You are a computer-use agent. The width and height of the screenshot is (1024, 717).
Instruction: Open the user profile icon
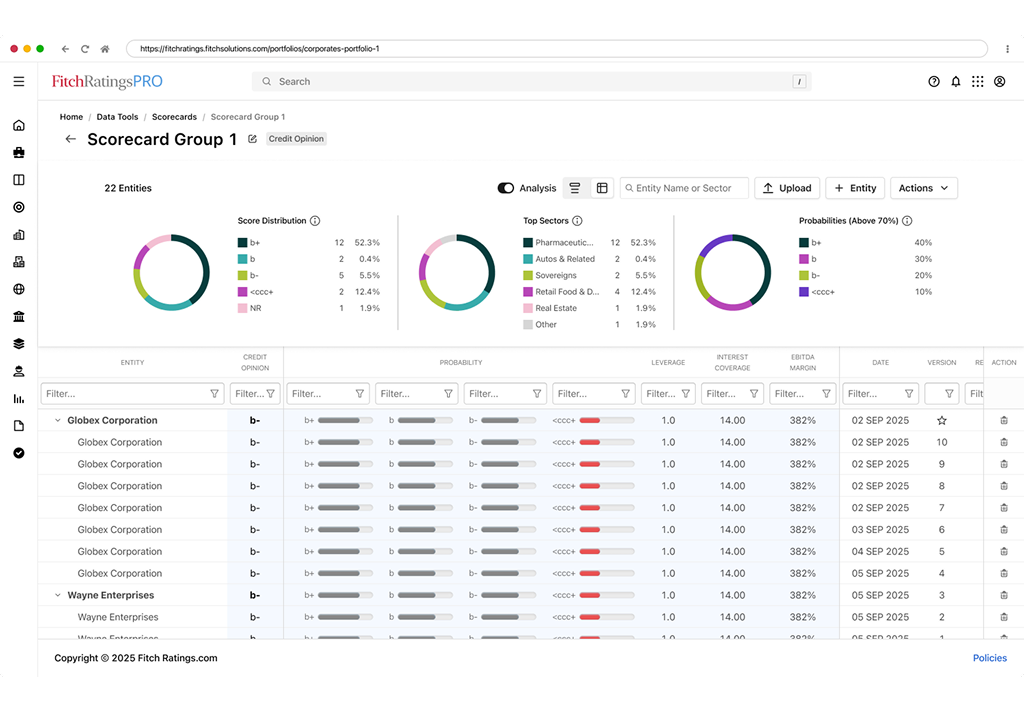[999, 82]
